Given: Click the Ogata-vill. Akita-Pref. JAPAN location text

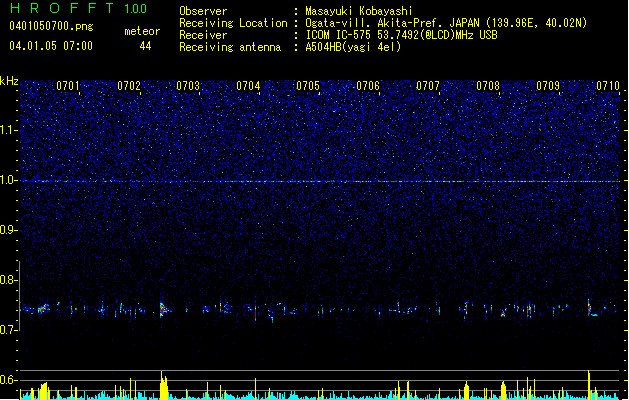Looking at the screenshot, I should pos(446,23).
